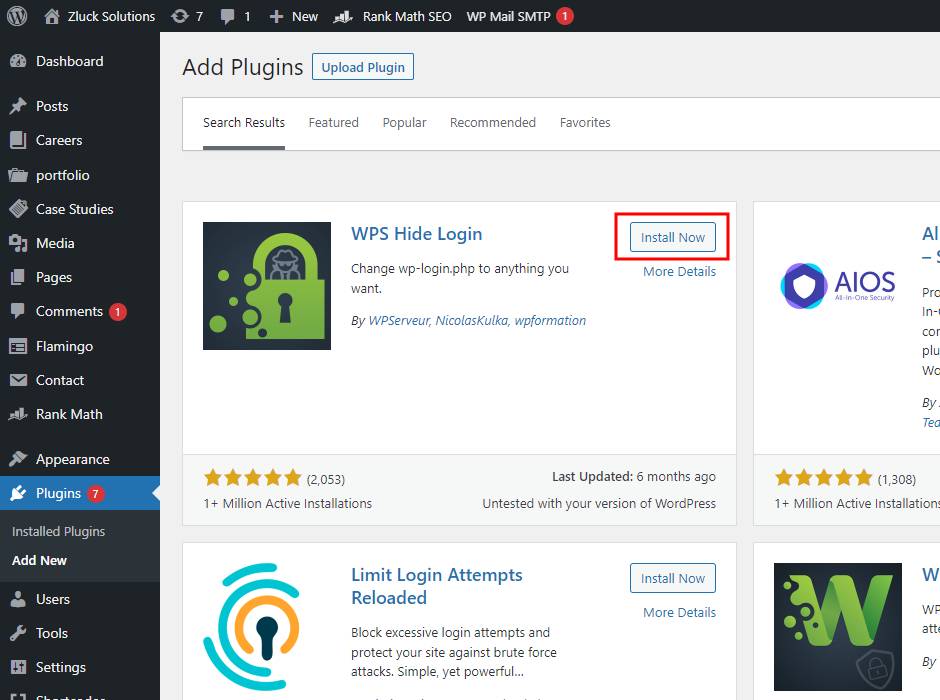This screenshot has height=700, width=940.
Task: Click the Posts pin icon
Action: [x=19, y=106]
